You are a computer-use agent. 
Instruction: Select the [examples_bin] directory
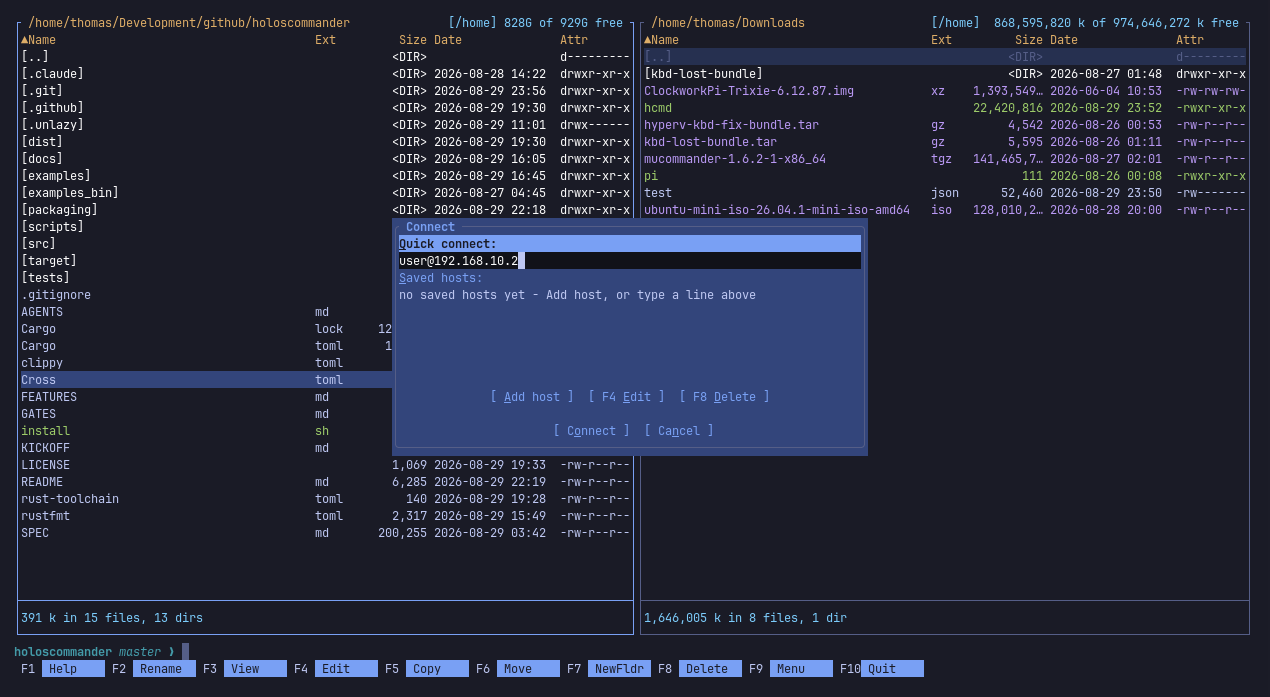pos(326,193)
